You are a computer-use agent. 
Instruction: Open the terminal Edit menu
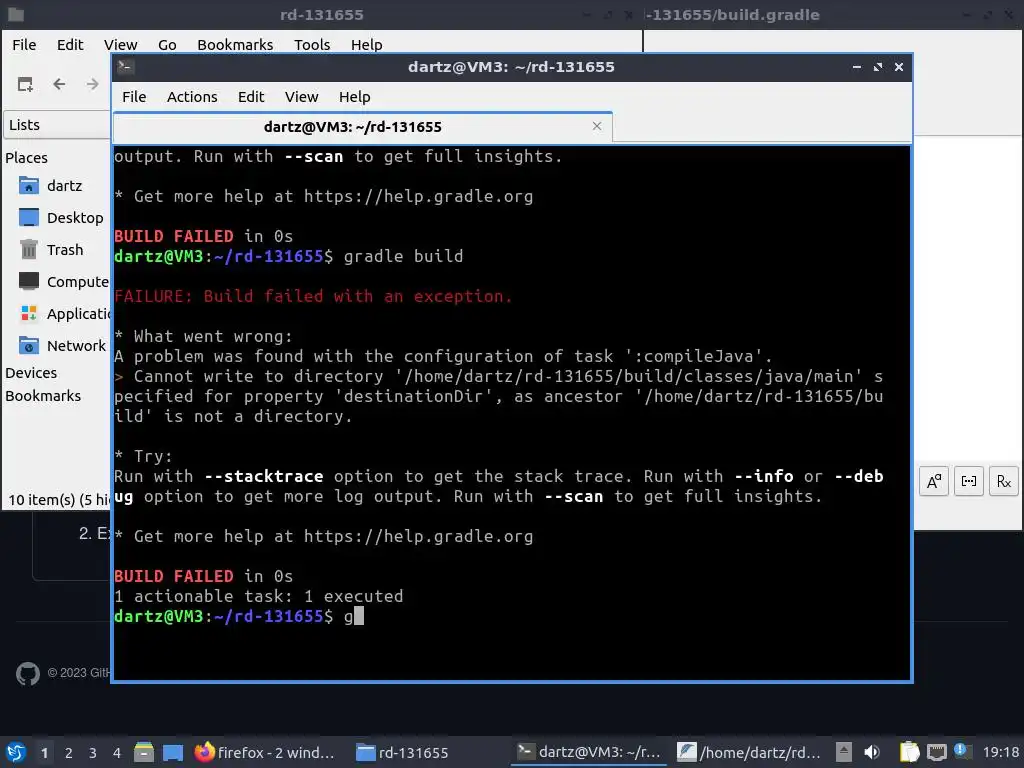point(251,97)
